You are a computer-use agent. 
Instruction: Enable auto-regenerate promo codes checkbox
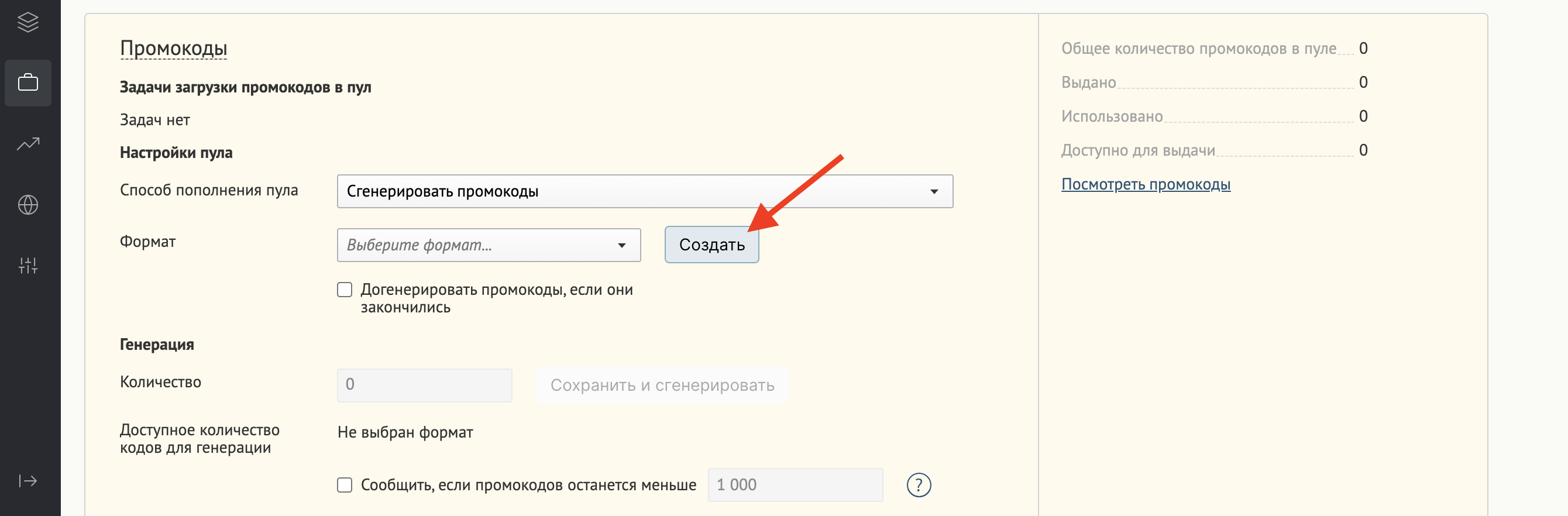tap(345, 290)
